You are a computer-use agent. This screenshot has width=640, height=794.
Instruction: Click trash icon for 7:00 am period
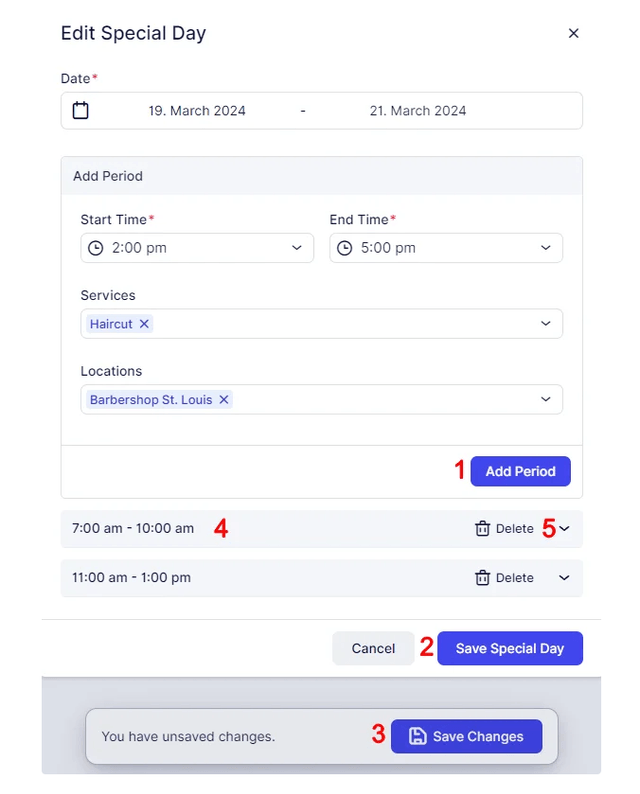(483, 529)
